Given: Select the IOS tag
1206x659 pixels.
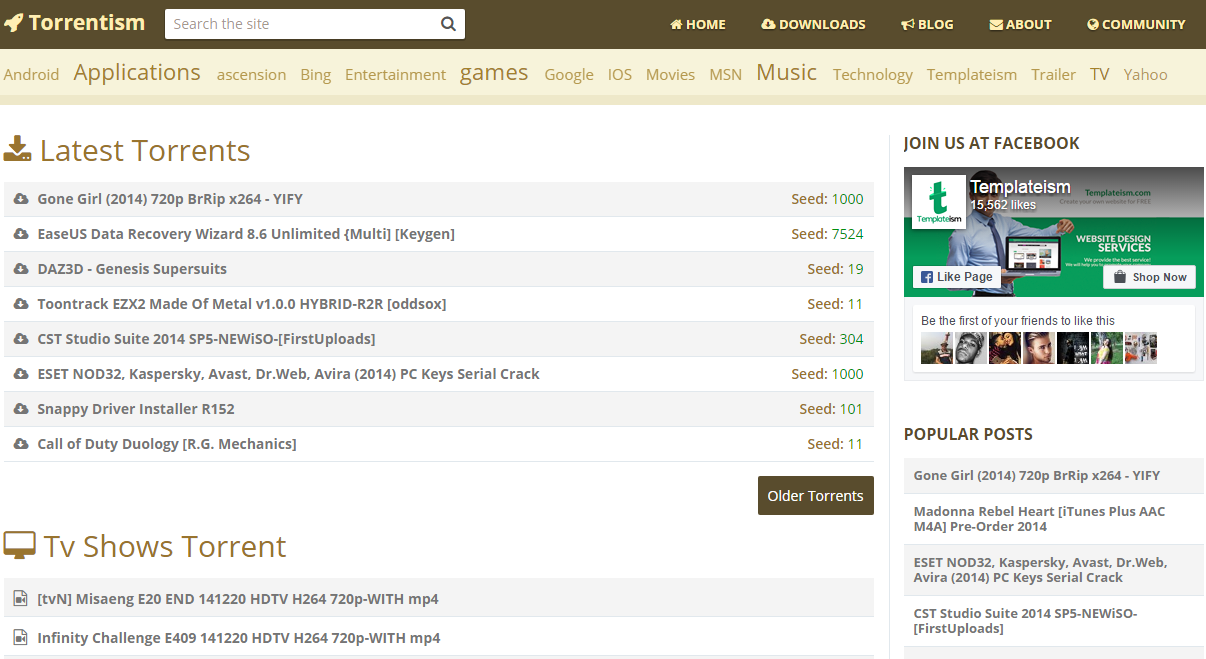Looking at the screenshot, I should click(x=620, y=74).
